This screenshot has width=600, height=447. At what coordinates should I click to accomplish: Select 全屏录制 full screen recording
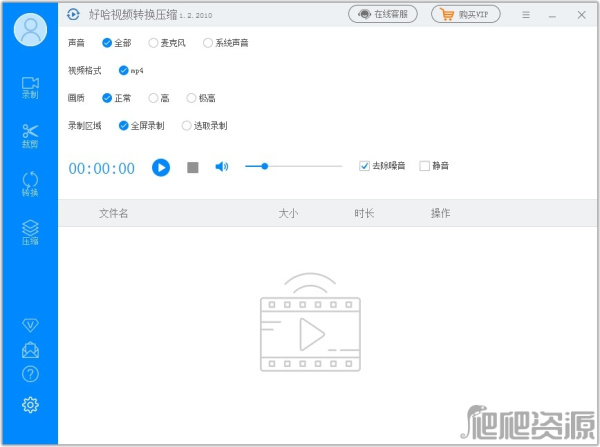142,126
